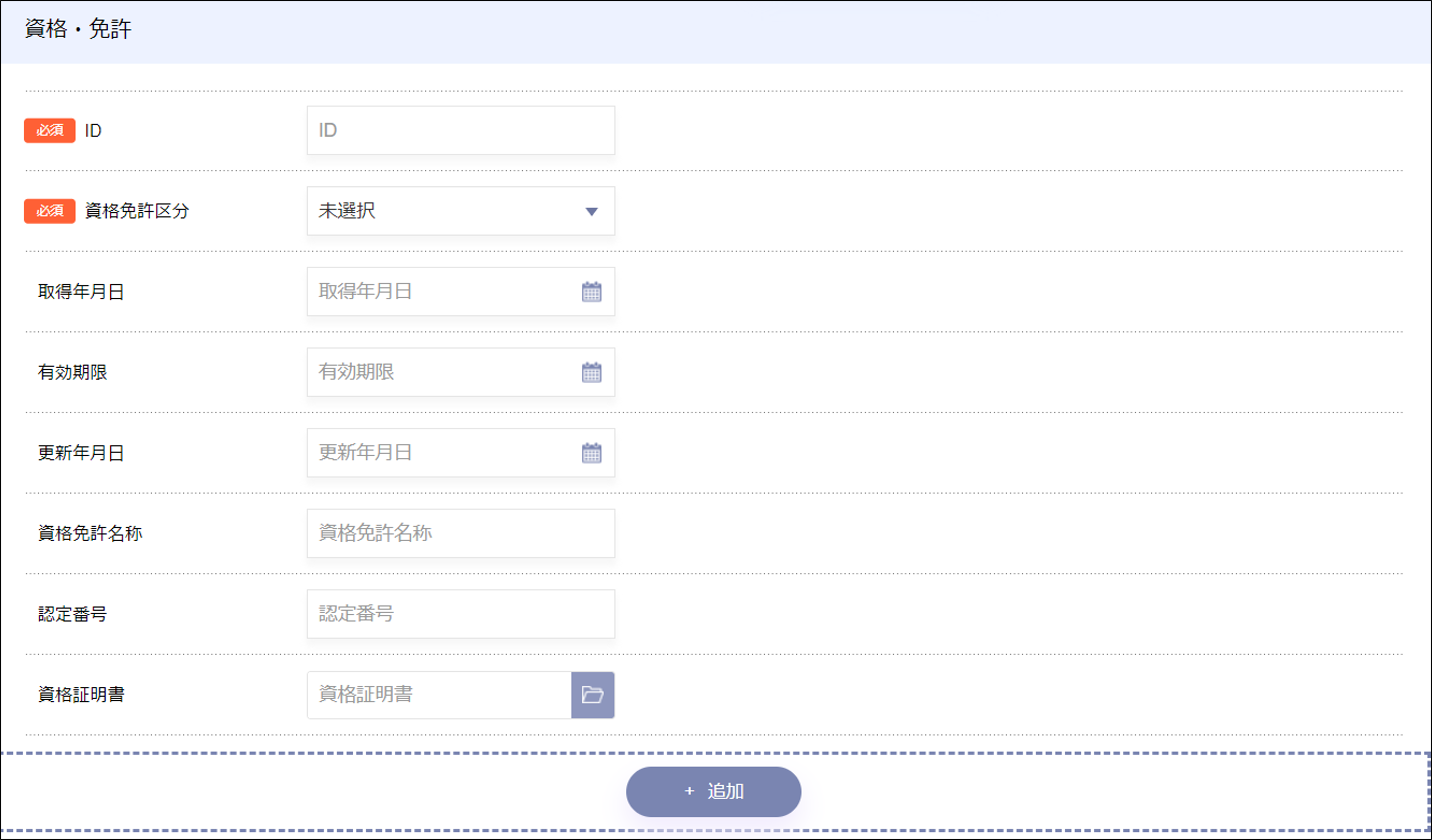
Task: Click the folder icon next to 資格証明書
Action: [593, 694]
